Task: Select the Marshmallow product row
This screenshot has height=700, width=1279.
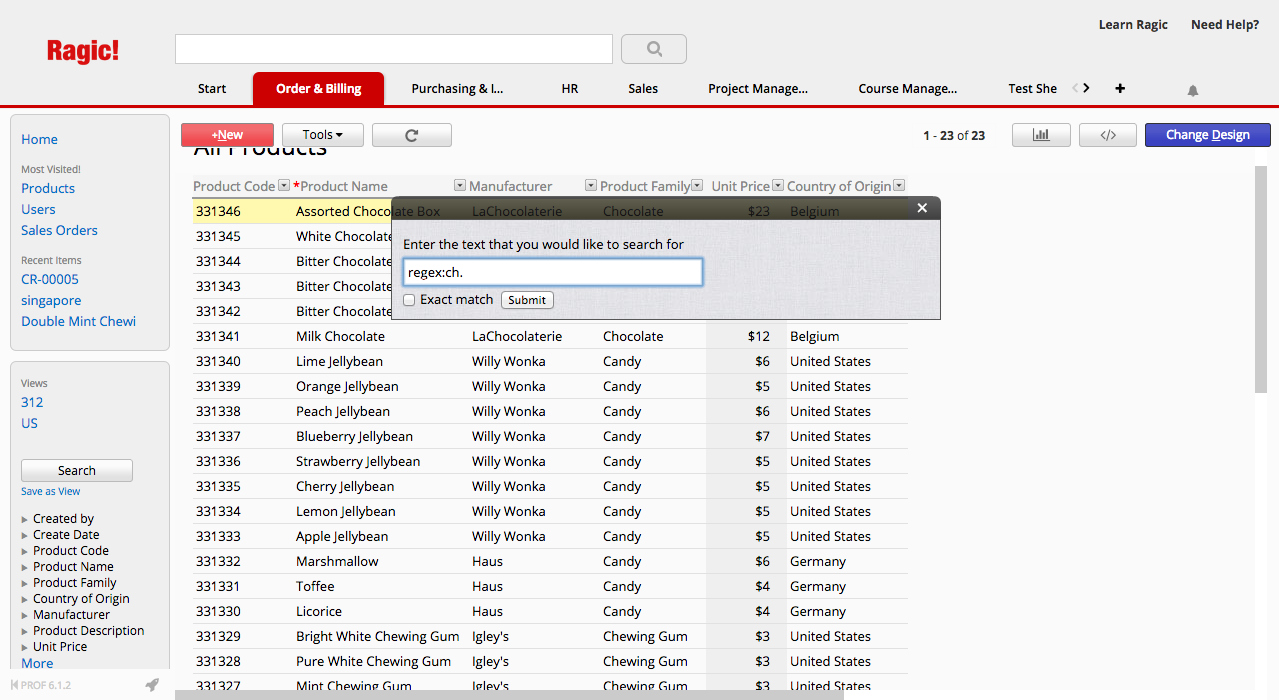Action: [x=550, y=561]
